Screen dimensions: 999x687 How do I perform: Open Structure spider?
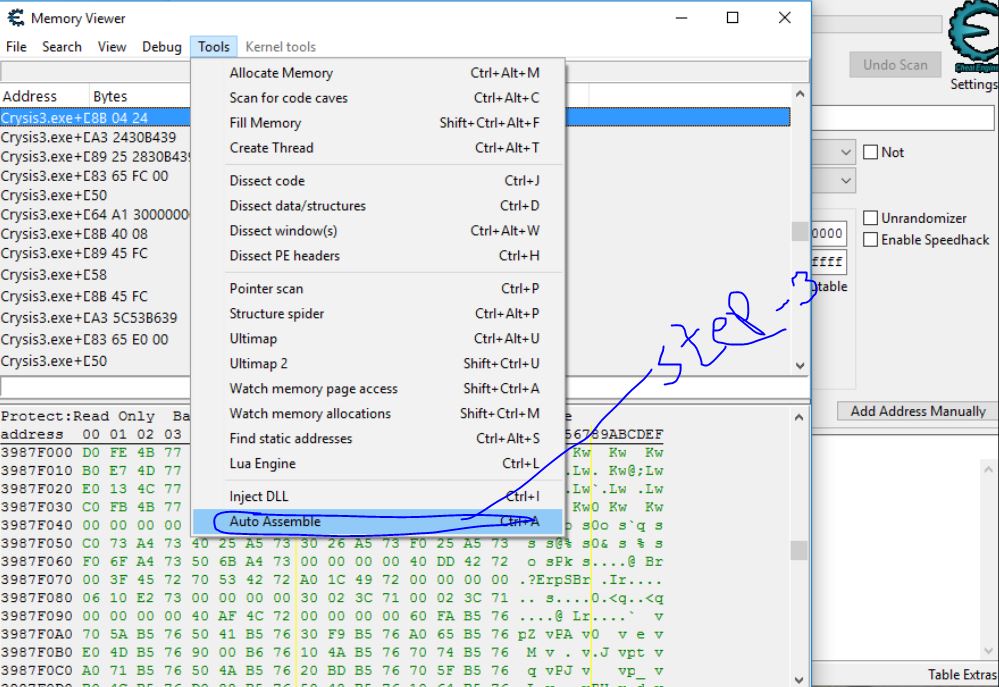click(x=378, y=313)
